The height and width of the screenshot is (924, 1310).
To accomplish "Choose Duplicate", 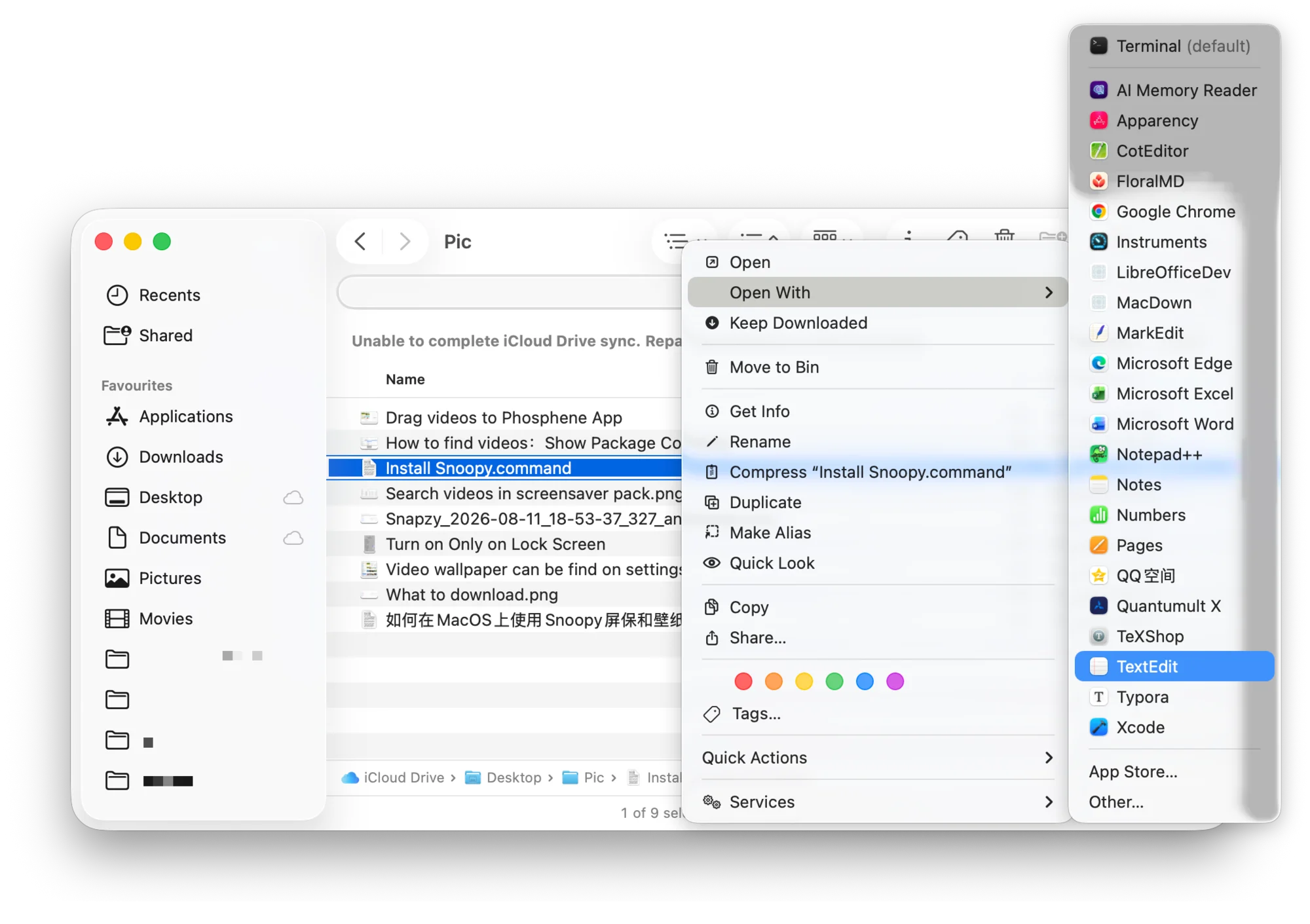I will coord(878,502).
